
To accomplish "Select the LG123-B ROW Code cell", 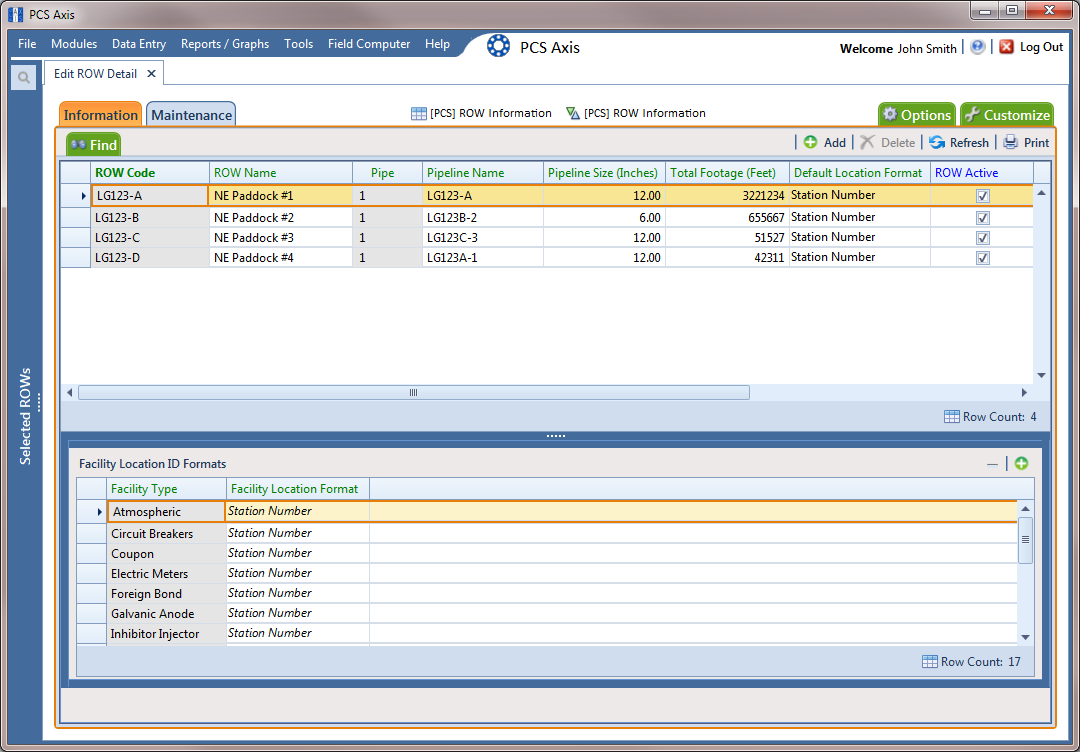I will pyautogui.click(x=149, y=218).
